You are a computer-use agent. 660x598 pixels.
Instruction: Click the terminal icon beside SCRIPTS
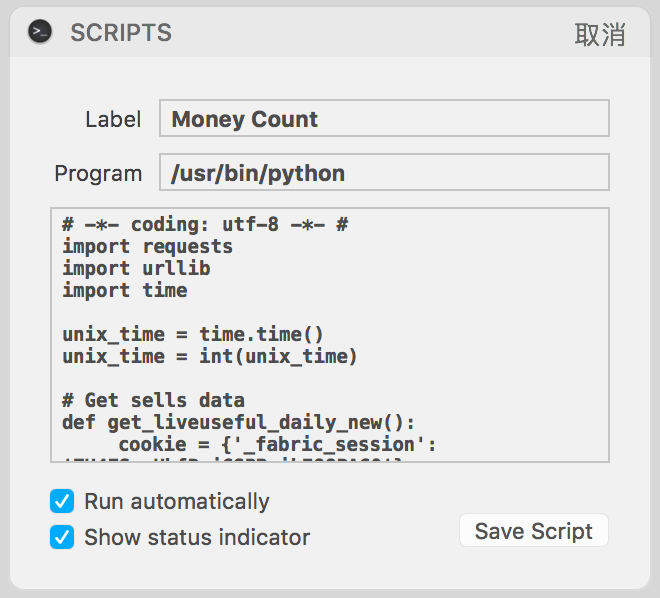point(40,32)
